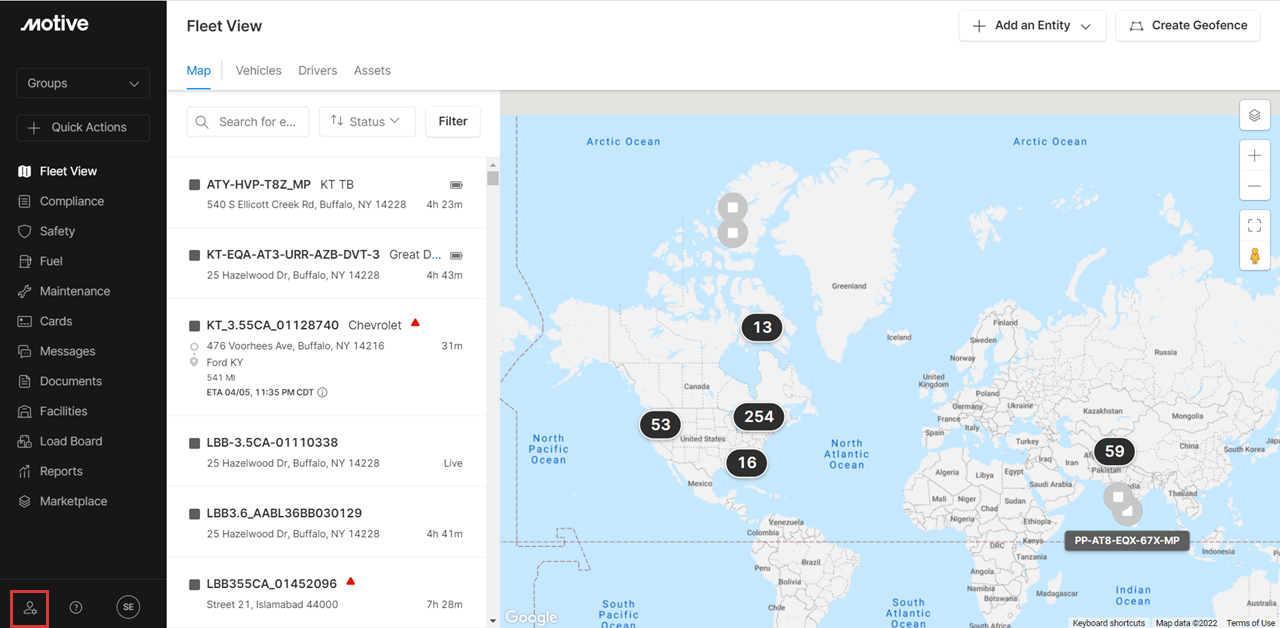Zoom in on the map
The height and width of the screenshot is (628, 1280).
[x=1255, y=156]
